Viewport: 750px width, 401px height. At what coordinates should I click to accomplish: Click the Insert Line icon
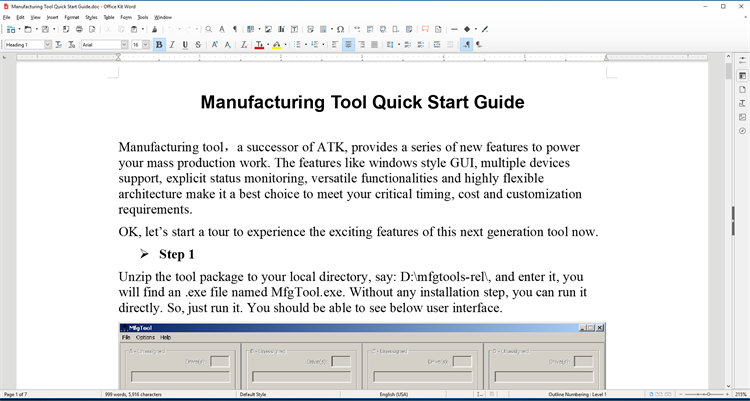click(454, 29)
